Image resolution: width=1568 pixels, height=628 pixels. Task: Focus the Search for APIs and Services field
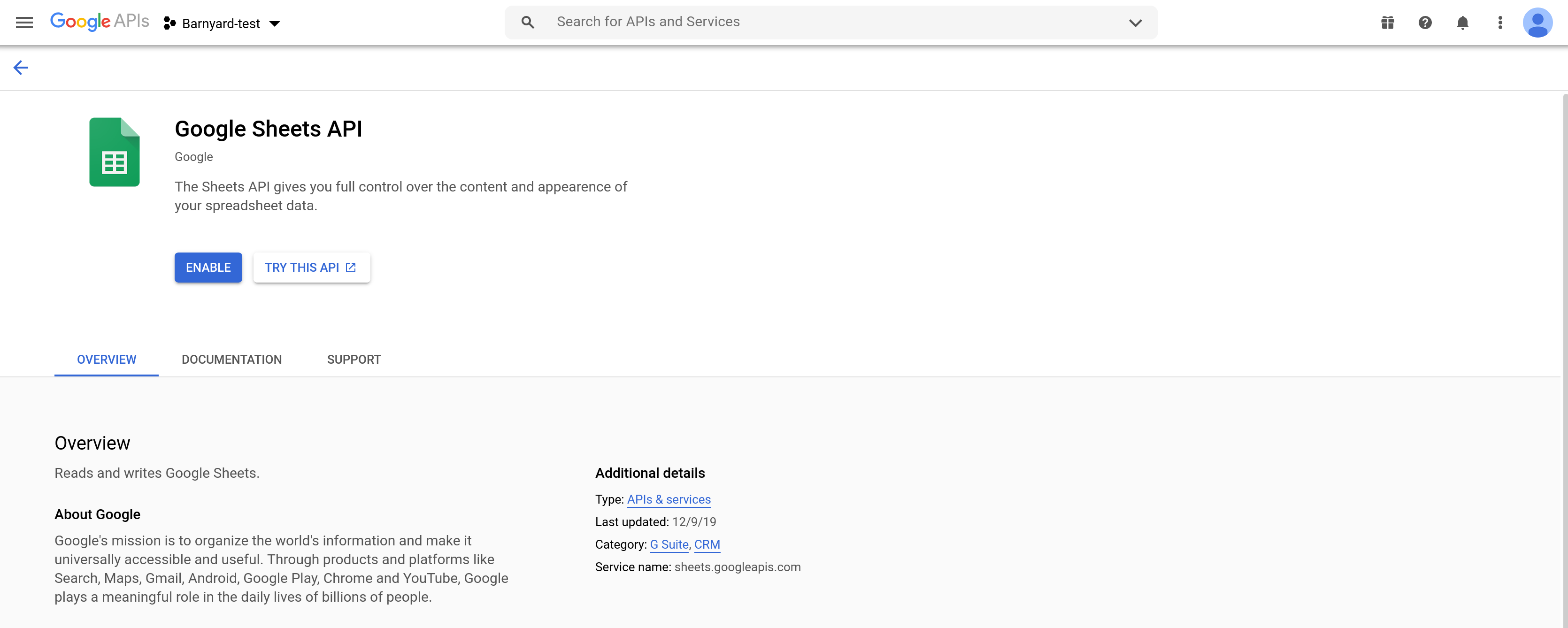[831, 22]
